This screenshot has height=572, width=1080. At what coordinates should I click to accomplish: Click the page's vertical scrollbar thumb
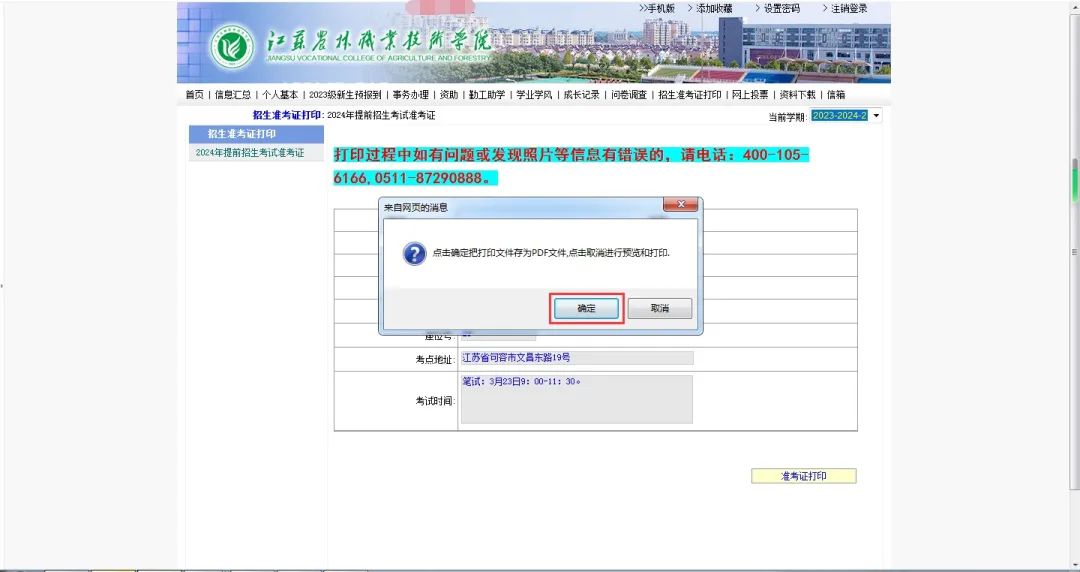pyautogui.click(x=1074, y=180)
